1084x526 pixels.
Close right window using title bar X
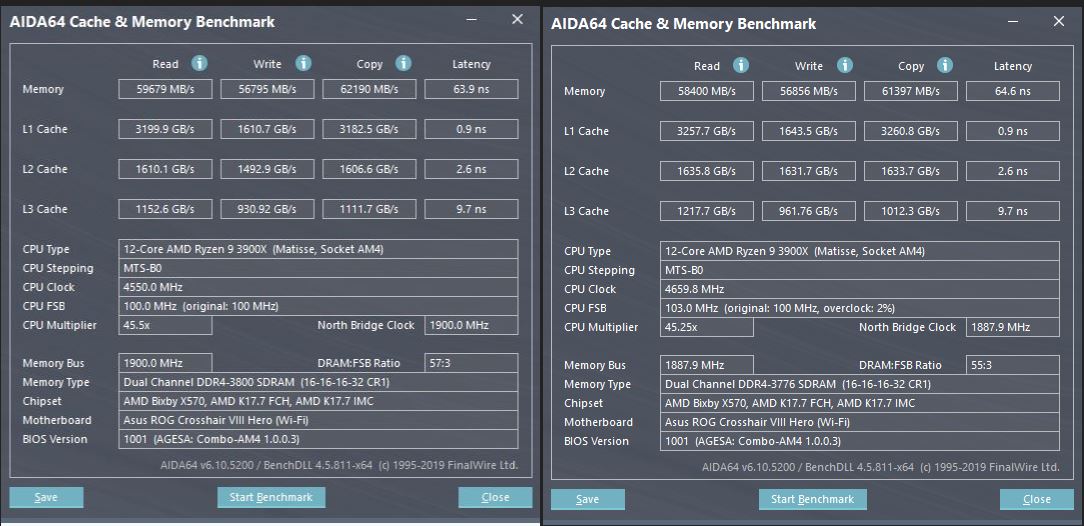pos(1058,21)
